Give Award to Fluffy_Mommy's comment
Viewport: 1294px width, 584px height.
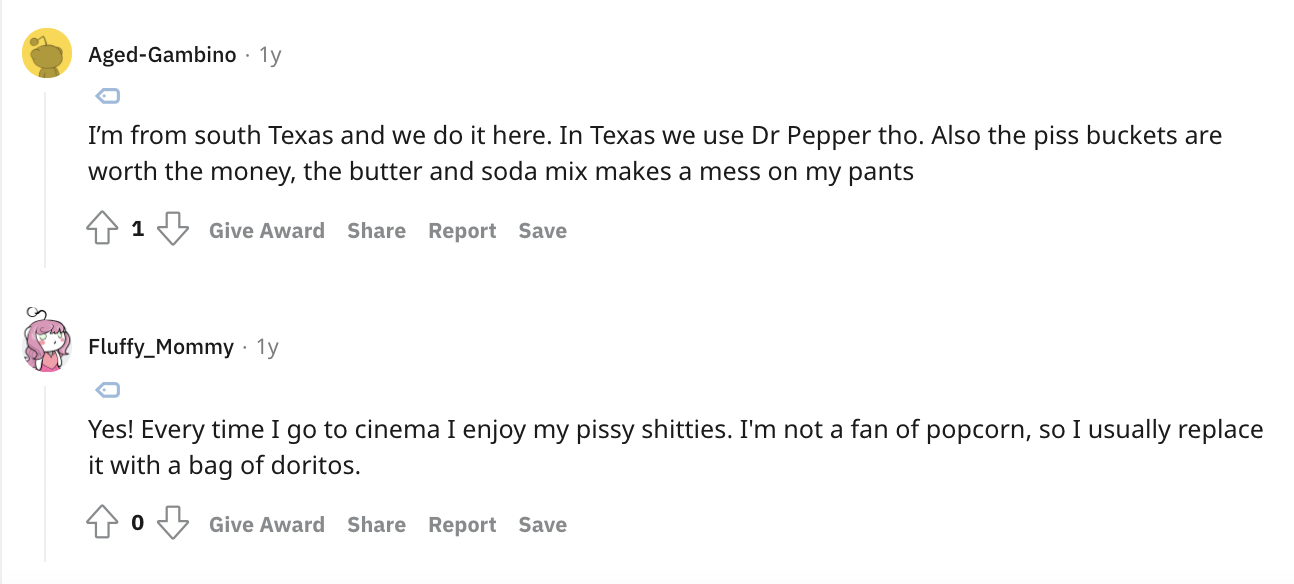tap(267, 525)
